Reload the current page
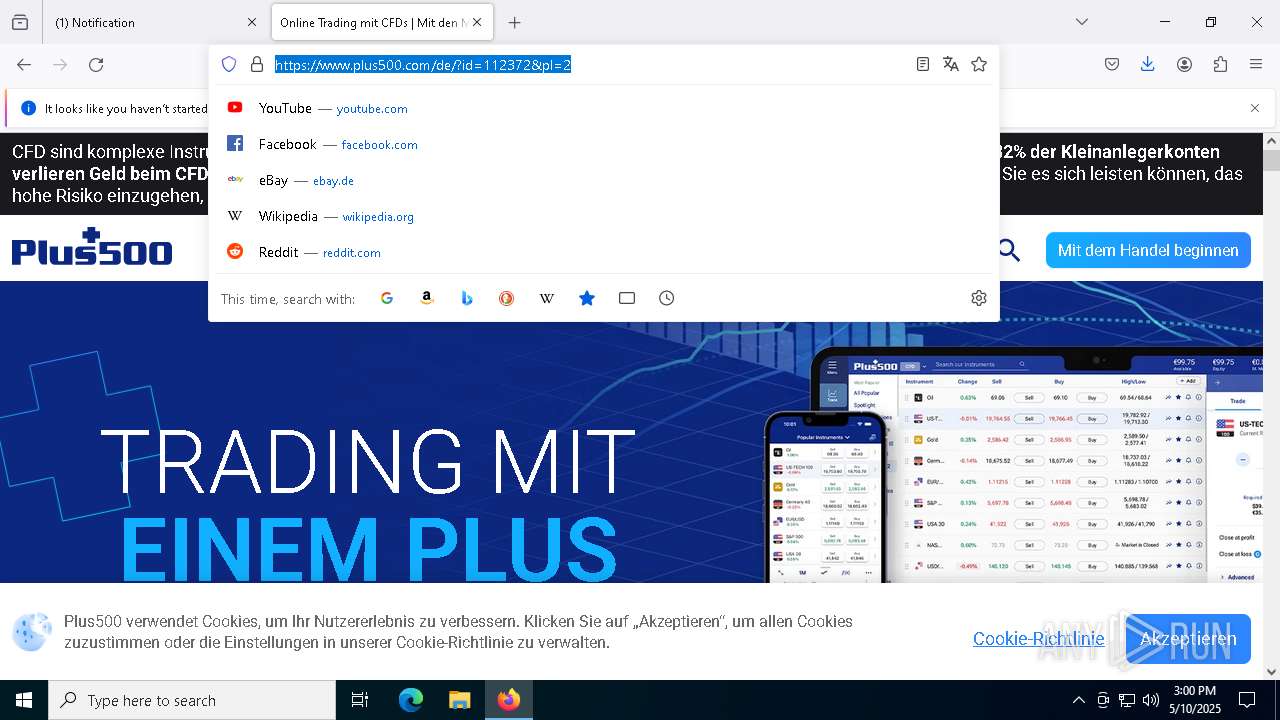Viewport: 1280px width, 720px height. click(x=96, y=64)
